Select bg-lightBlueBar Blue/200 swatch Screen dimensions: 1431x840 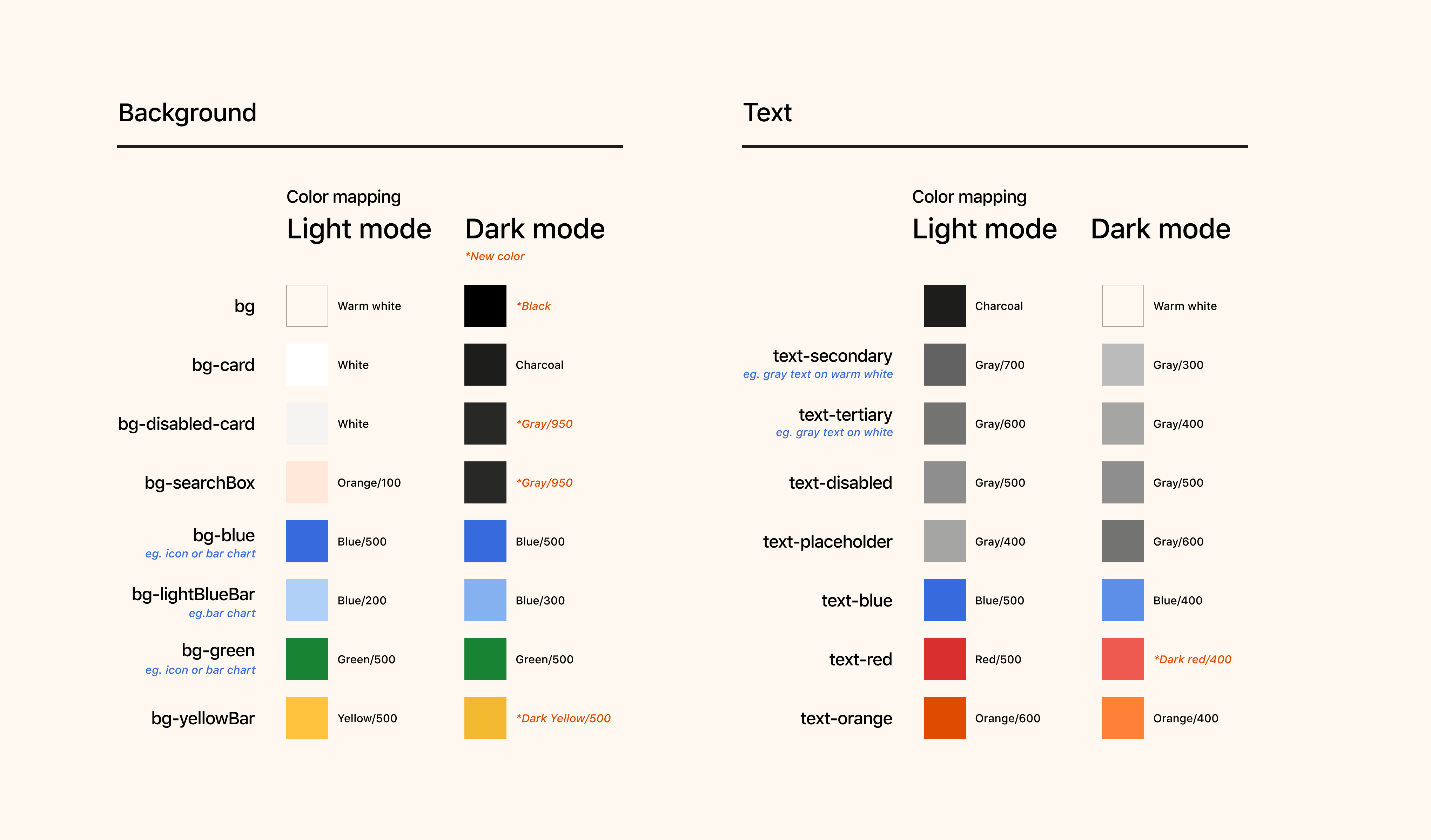[x=307, y=601]
